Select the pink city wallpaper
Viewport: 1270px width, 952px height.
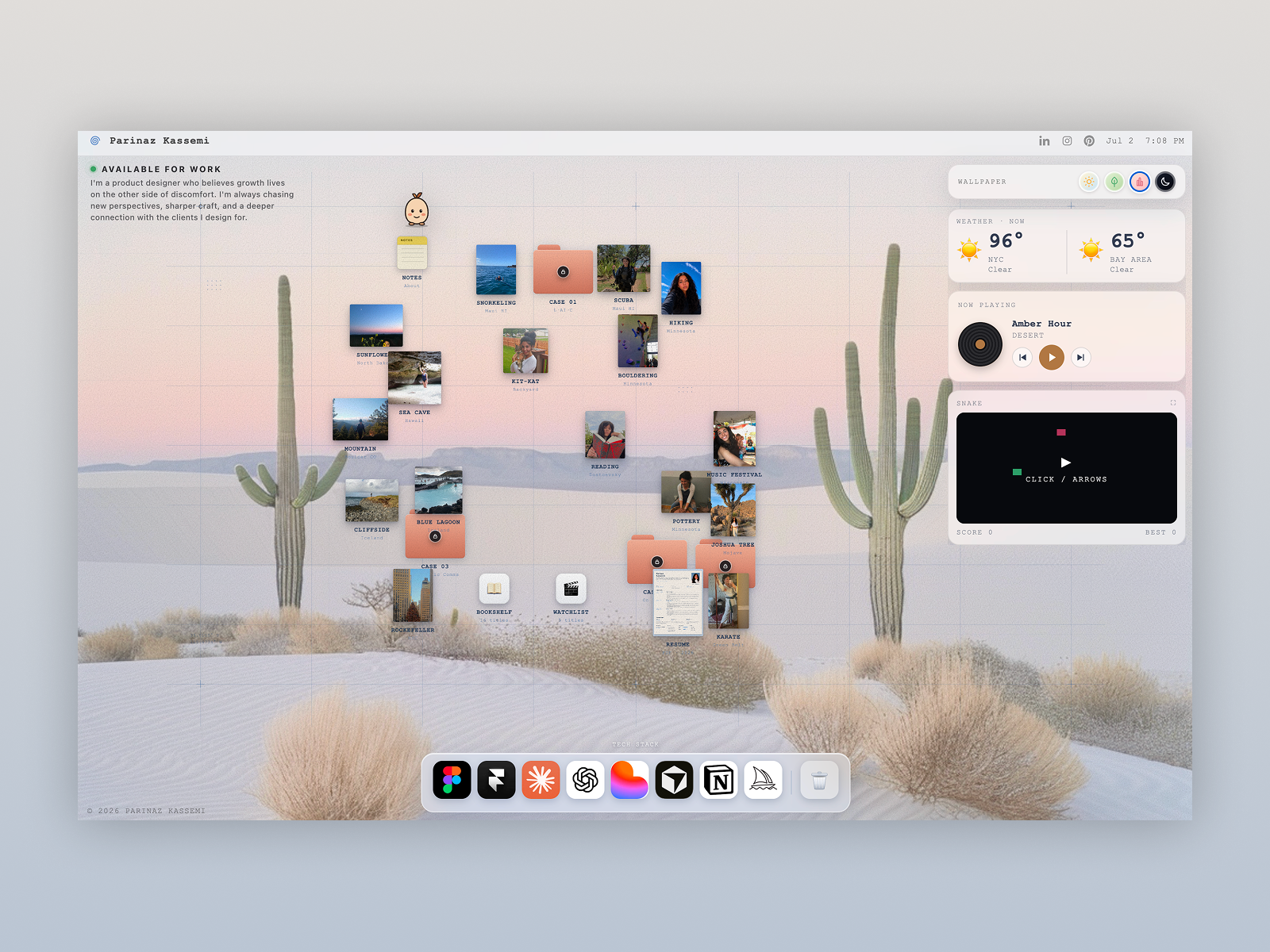pyautogui.click(x=1140, y=182)
